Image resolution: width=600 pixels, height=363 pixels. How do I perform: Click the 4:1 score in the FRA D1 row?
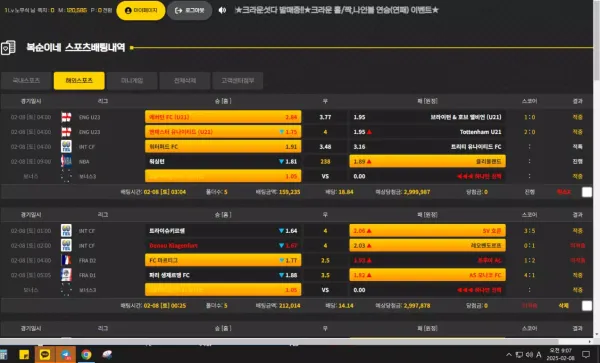point(530,275)
